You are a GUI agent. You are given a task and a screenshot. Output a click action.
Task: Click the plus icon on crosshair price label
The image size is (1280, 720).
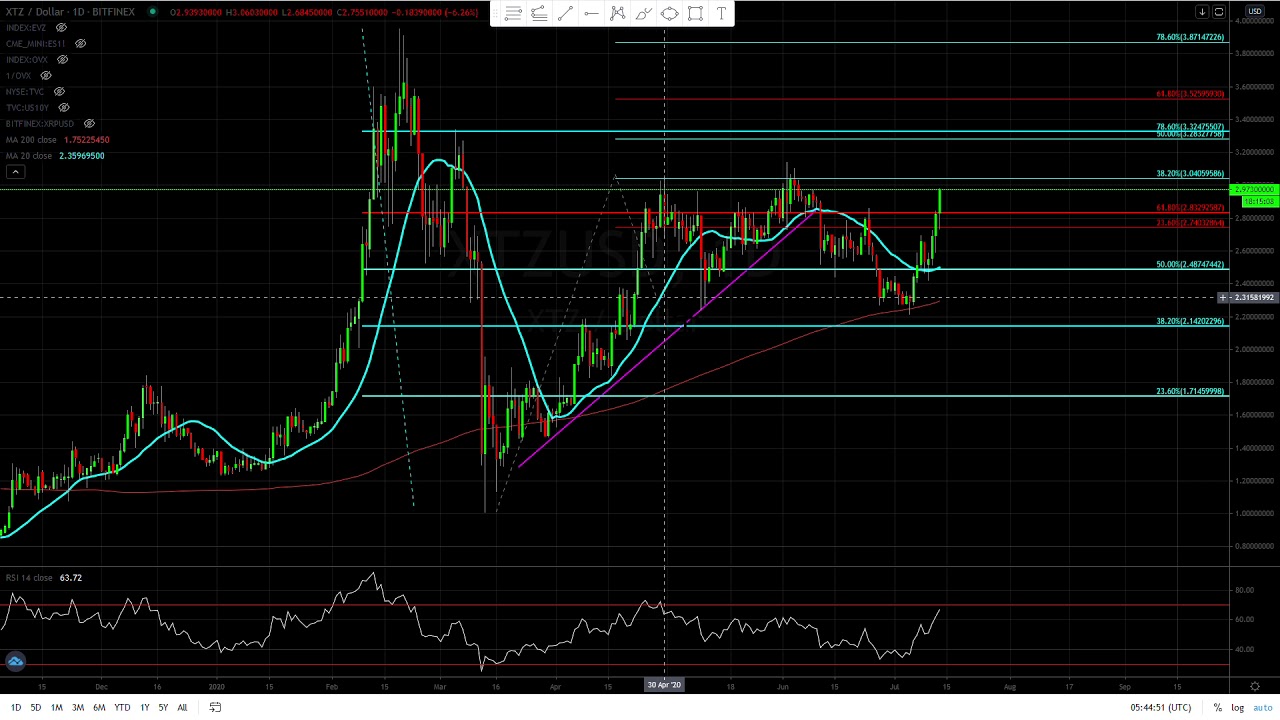point(1222,297)
